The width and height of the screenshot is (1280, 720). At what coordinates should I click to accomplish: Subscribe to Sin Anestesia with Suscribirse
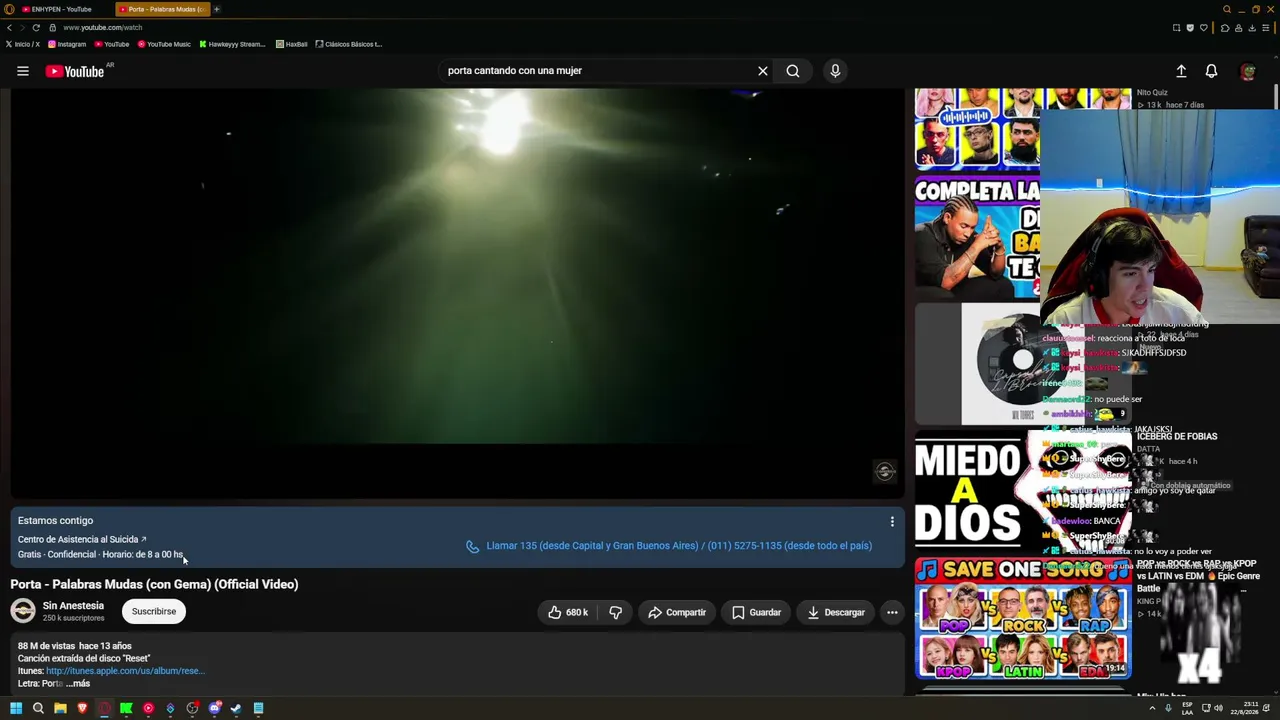tap(154, 611)
